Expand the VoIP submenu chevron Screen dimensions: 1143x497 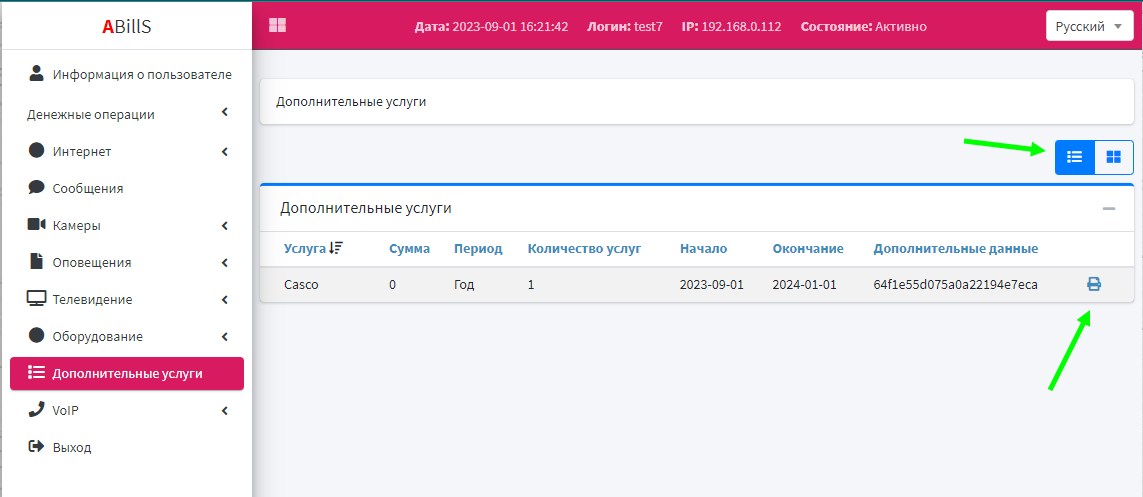click(225, 410)
